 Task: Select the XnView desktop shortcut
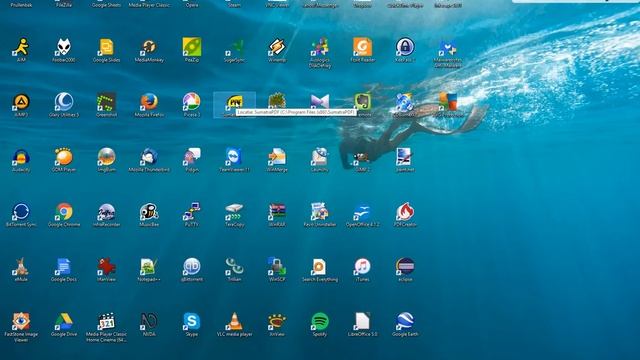(x=277, y=322)
